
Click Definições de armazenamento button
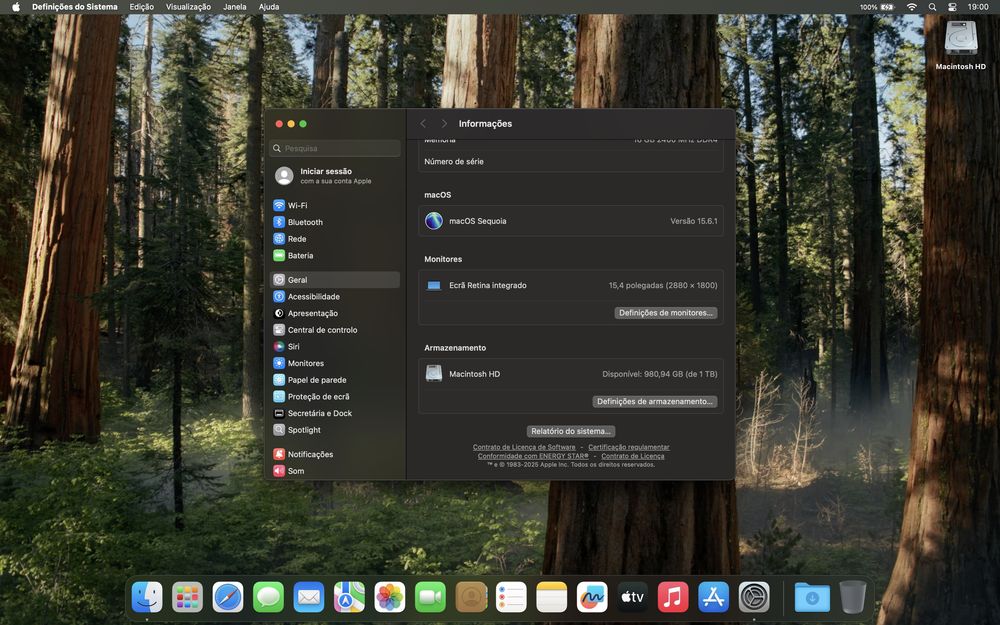[655, 401]
